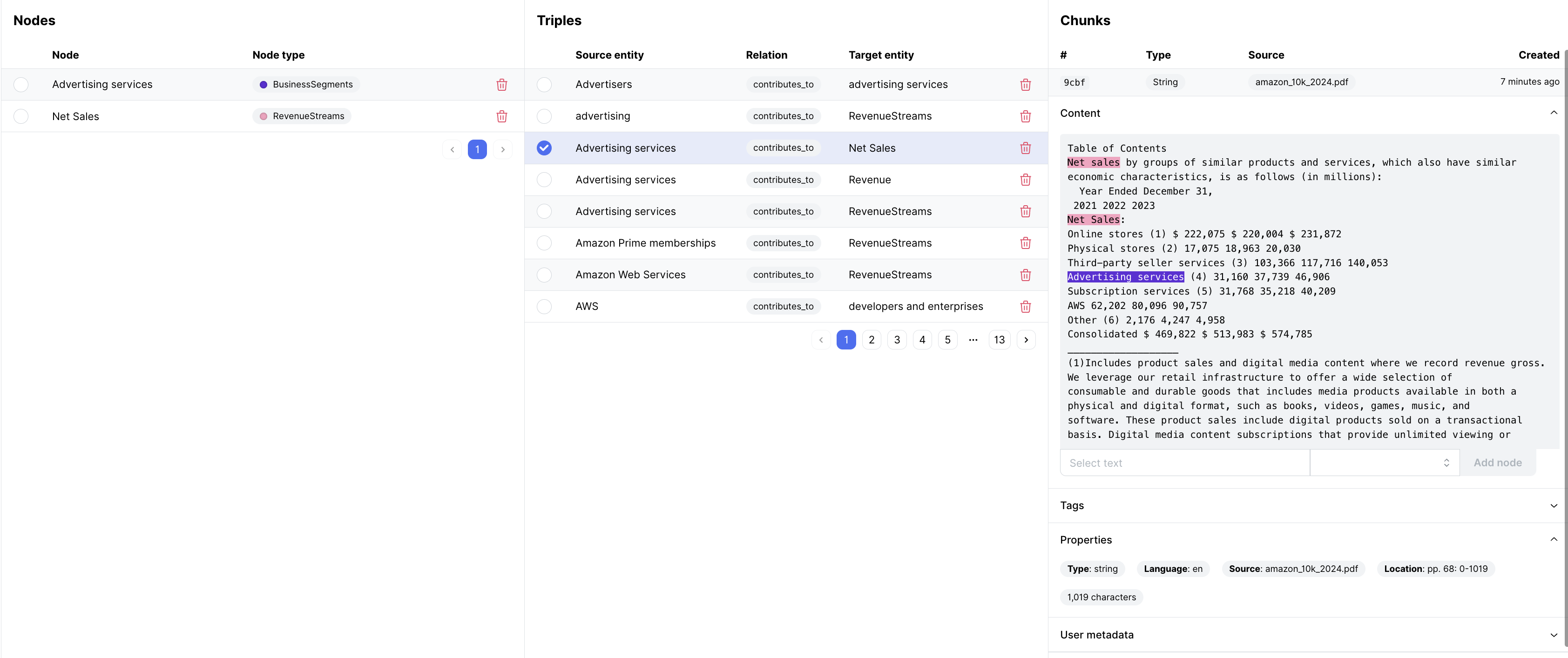Delete the Advertising services to RevenueStreams triple
The height and width of the screenshot is (658, 1568).
click(1025, 211)
